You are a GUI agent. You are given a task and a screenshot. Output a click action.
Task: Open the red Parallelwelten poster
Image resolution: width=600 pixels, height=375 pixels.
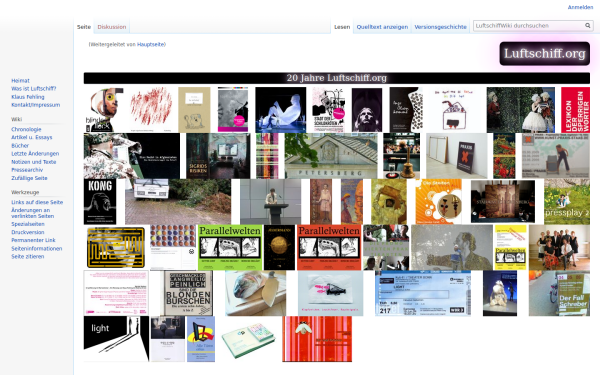click(x=329, y=248)
